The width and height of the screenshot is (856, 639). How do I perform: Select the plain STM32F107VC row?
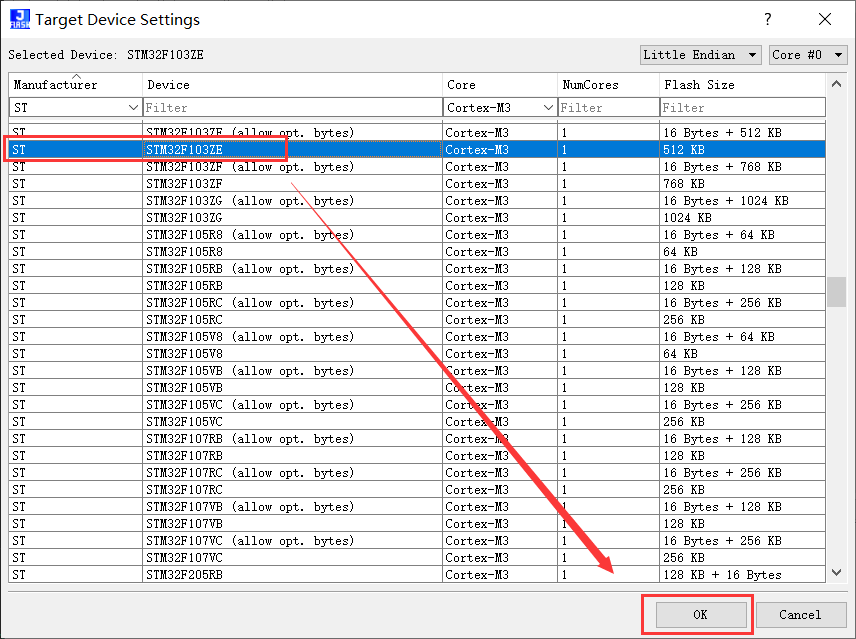[x=417, y=558]
